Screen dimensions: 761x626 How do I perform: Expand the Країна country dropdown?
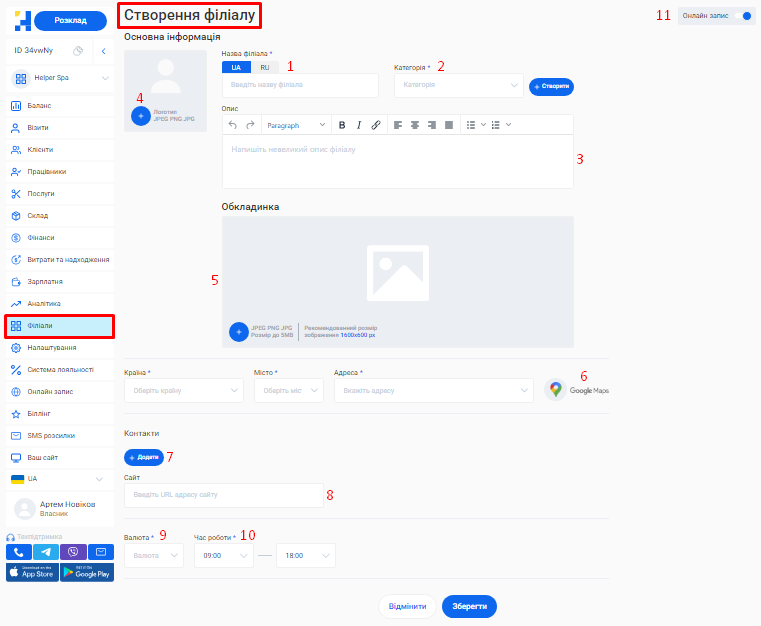coord(183,390)
